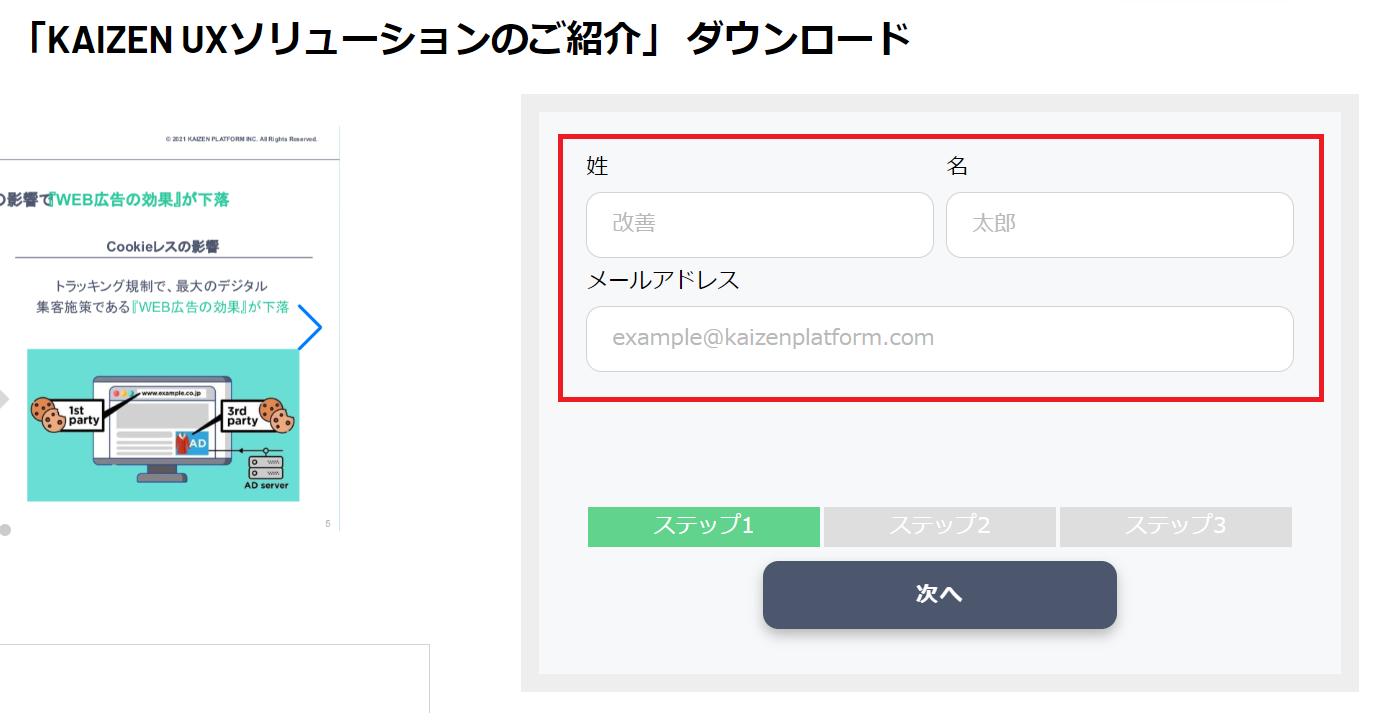Click the gray left arrow on the slide carousel
The width and height of the screenshot is (1383, 713).
tap(5, 398)
